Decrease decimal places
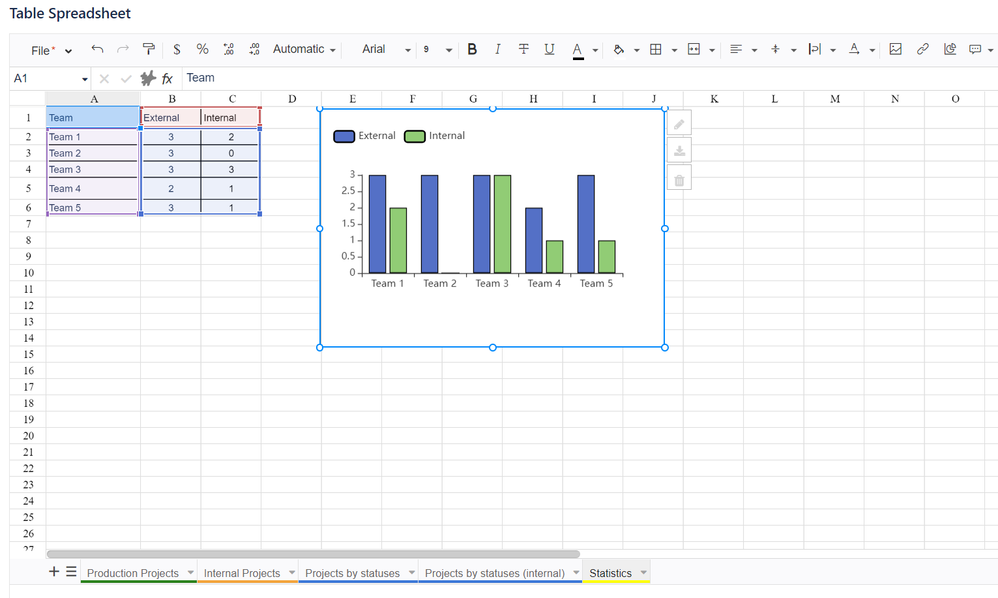 click(x=228, y=49)
